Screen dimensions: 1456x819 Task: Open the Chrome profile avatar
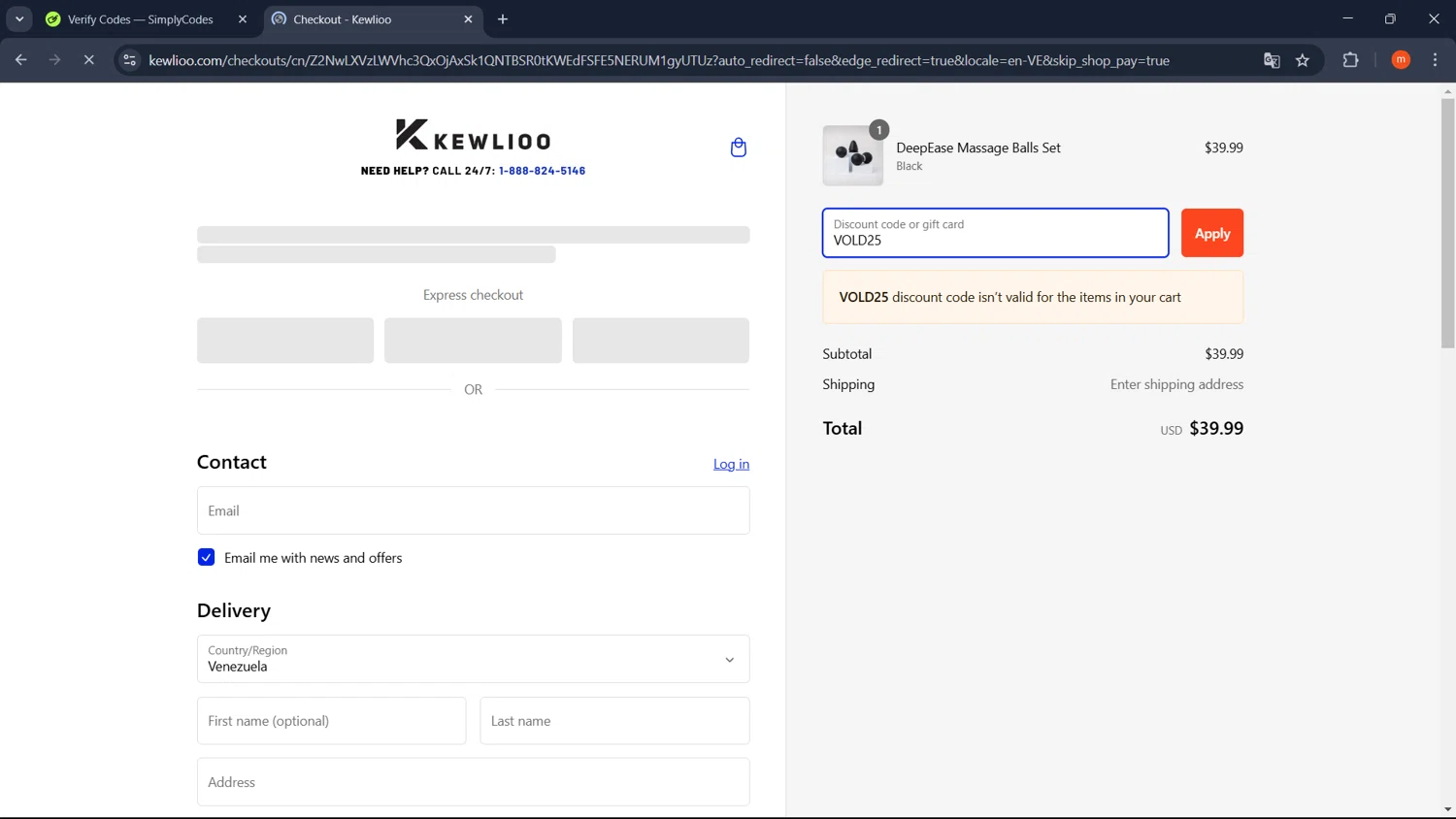click(x=1401, y=60)
